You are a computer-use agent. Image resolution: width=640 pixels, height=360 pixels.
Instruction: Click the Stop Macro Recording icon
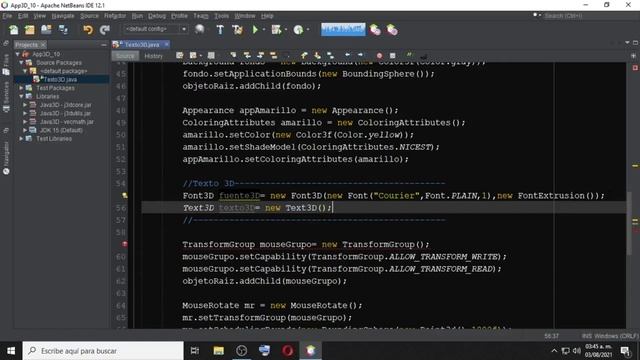392,56
